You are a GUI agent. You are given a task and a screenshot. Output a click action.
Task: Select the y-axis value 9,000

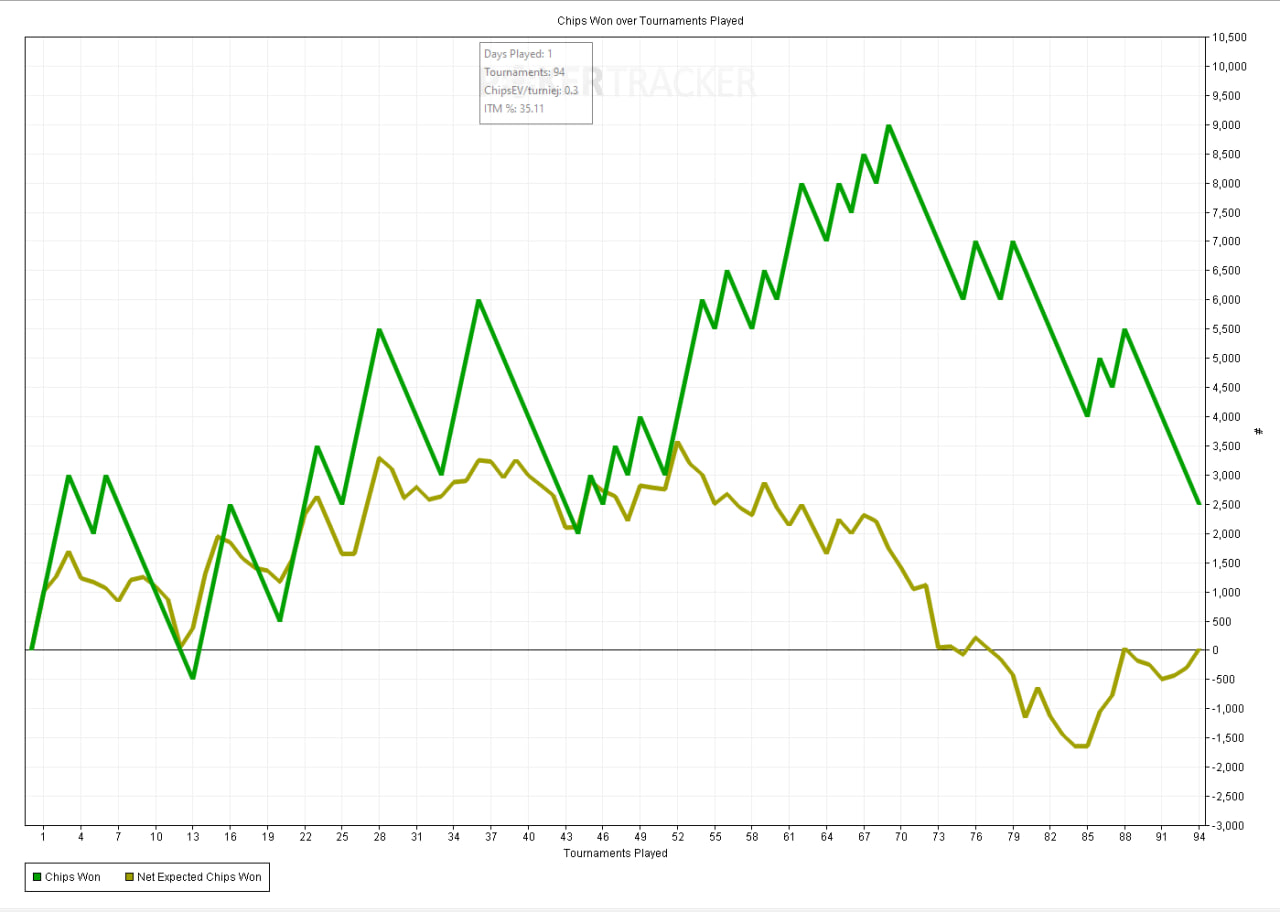pyautogui.click(x=1227, y=125)
